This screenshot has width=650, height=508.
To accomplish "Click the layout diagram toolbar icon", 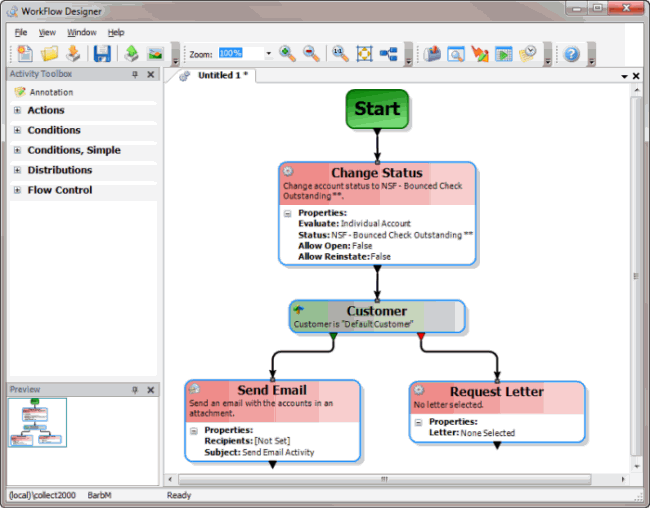I will pos(389,53).
